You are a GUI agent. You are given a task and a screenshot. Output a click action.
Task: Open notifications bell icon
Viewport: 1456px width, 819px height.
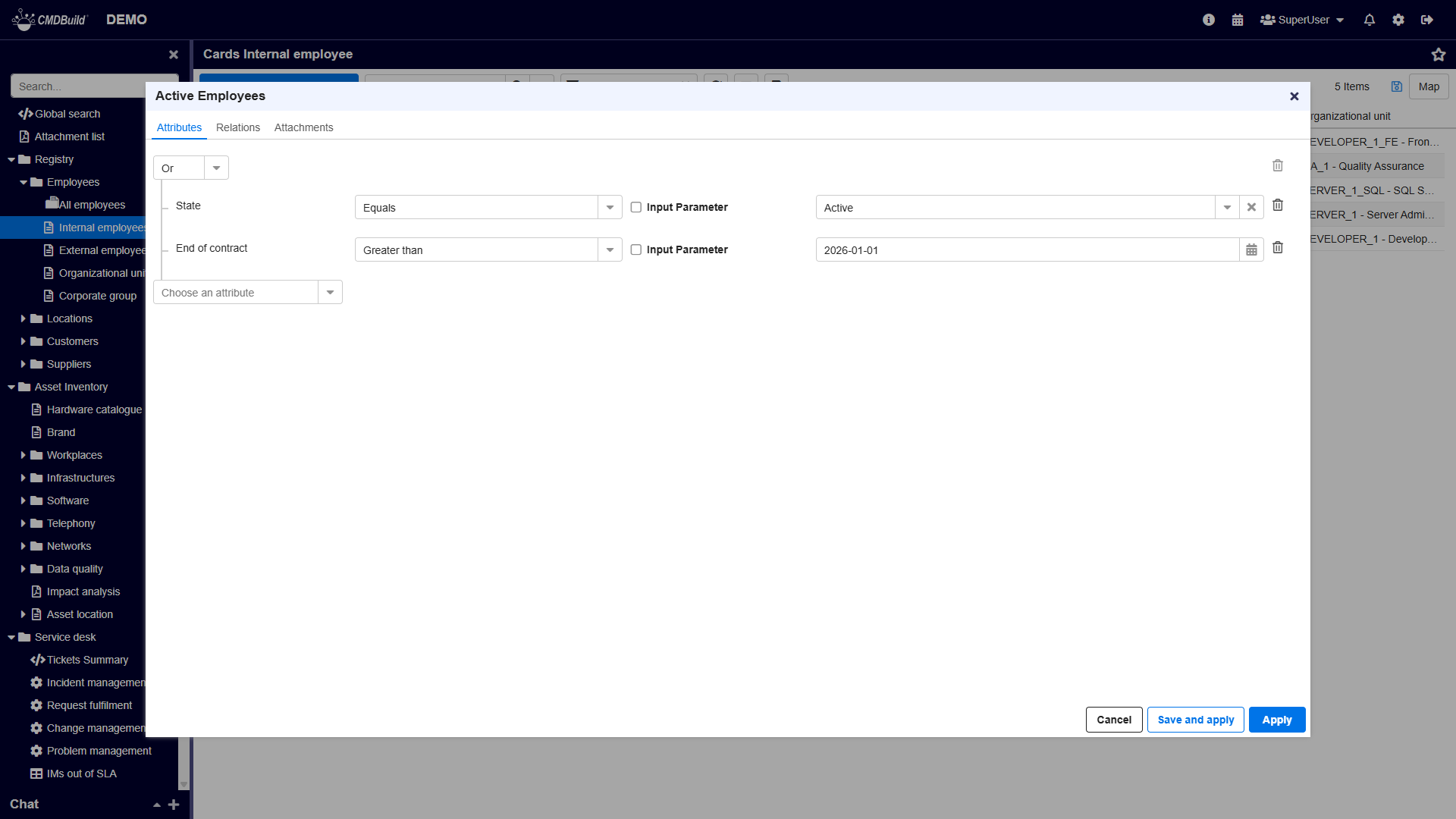pyautogui.click(x=1370, y=20)
